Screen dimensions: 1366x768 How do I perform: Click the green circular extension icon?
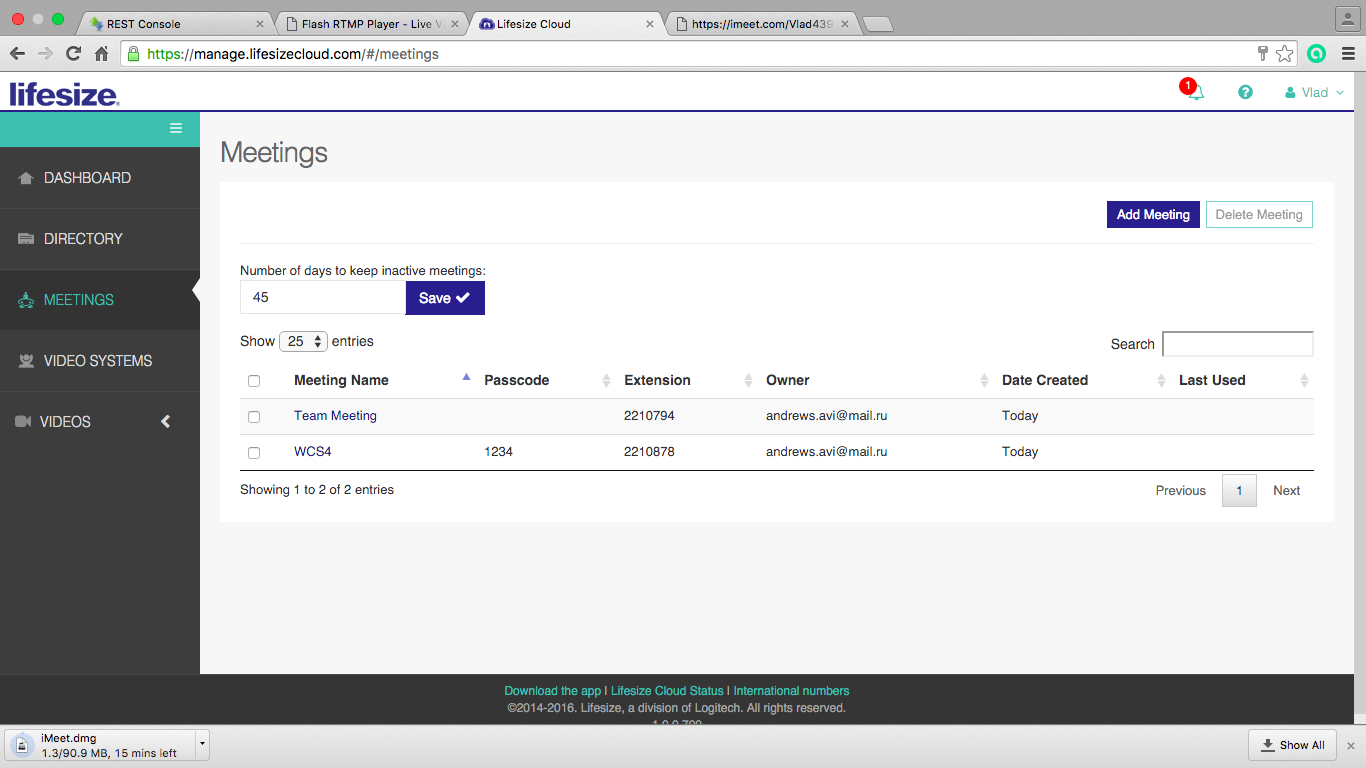pos(1317,54)
